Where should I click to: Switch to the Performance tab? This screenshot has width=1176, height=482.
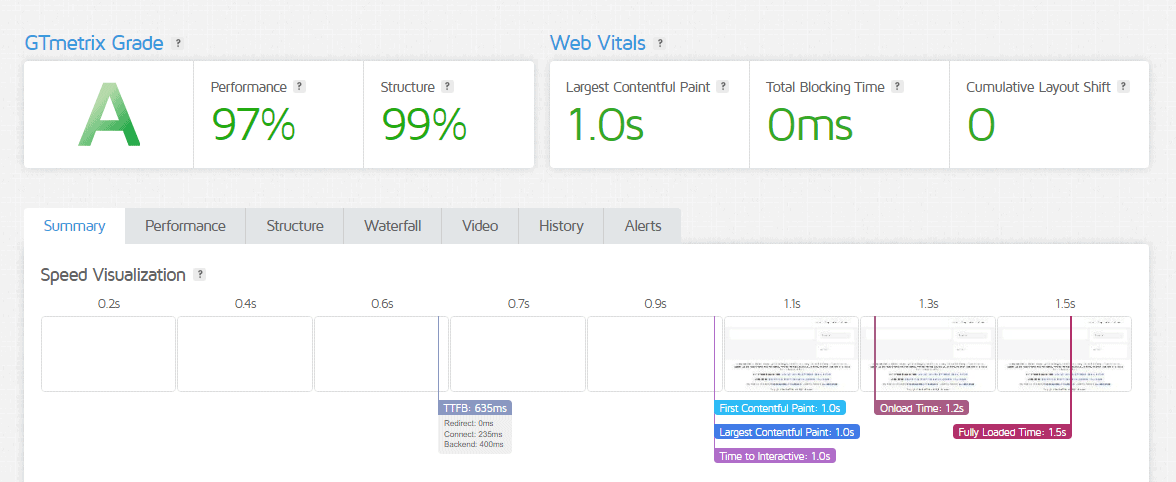(x=185, y=226)
